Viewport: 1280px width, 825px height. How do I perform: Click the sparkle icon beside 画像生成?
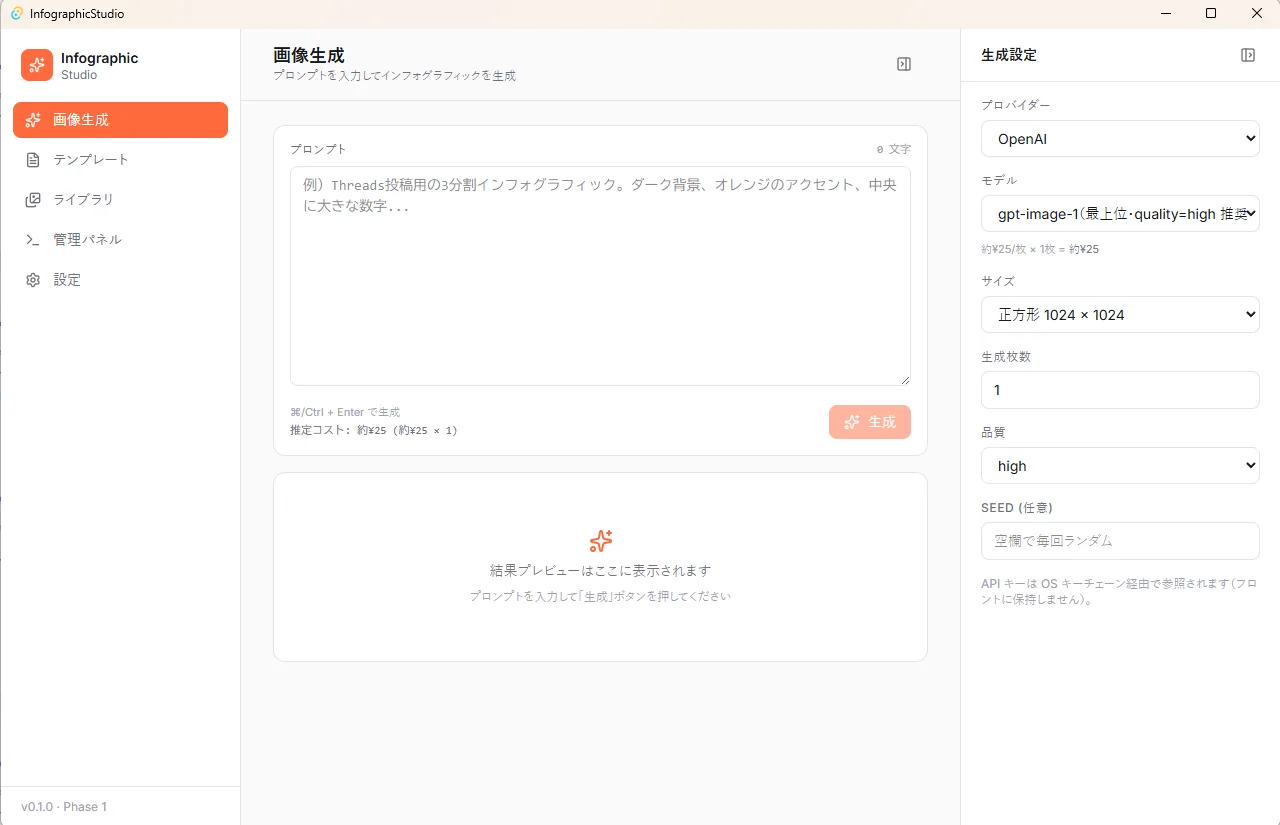point(33,120)
